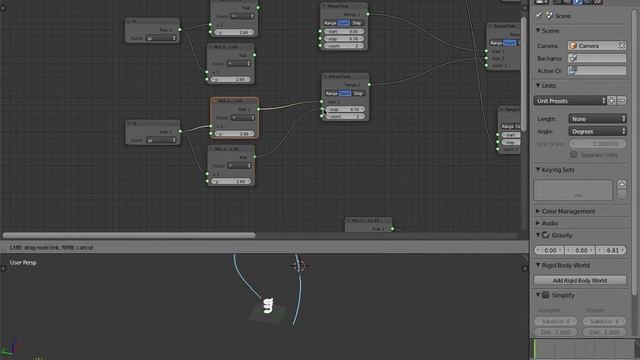Image resolution: width=640 pixels, height=360 pixels.
Task: Open function dropdown on the bottommost Math node
Action: [x=239, y=165]
